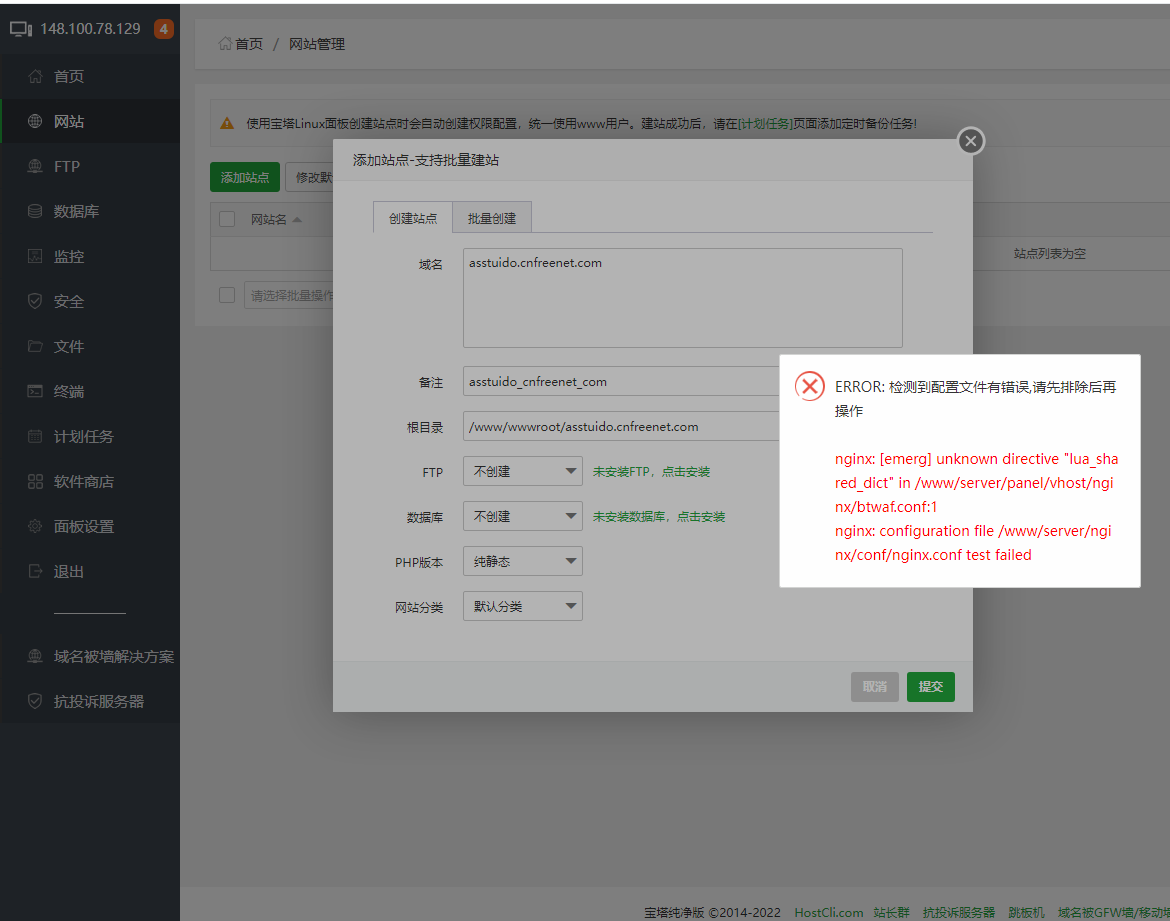Click the green 添加站点 button

click(245, 177)
